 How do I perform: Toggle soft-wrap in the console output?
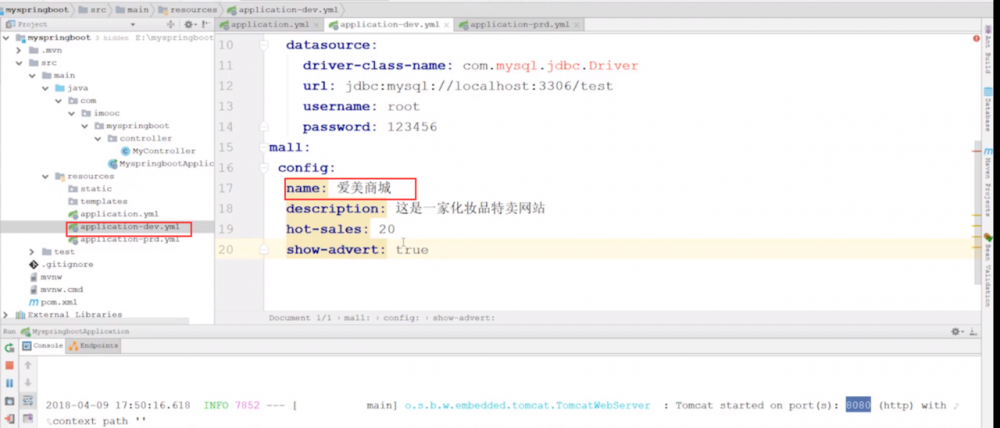point(27,401)
